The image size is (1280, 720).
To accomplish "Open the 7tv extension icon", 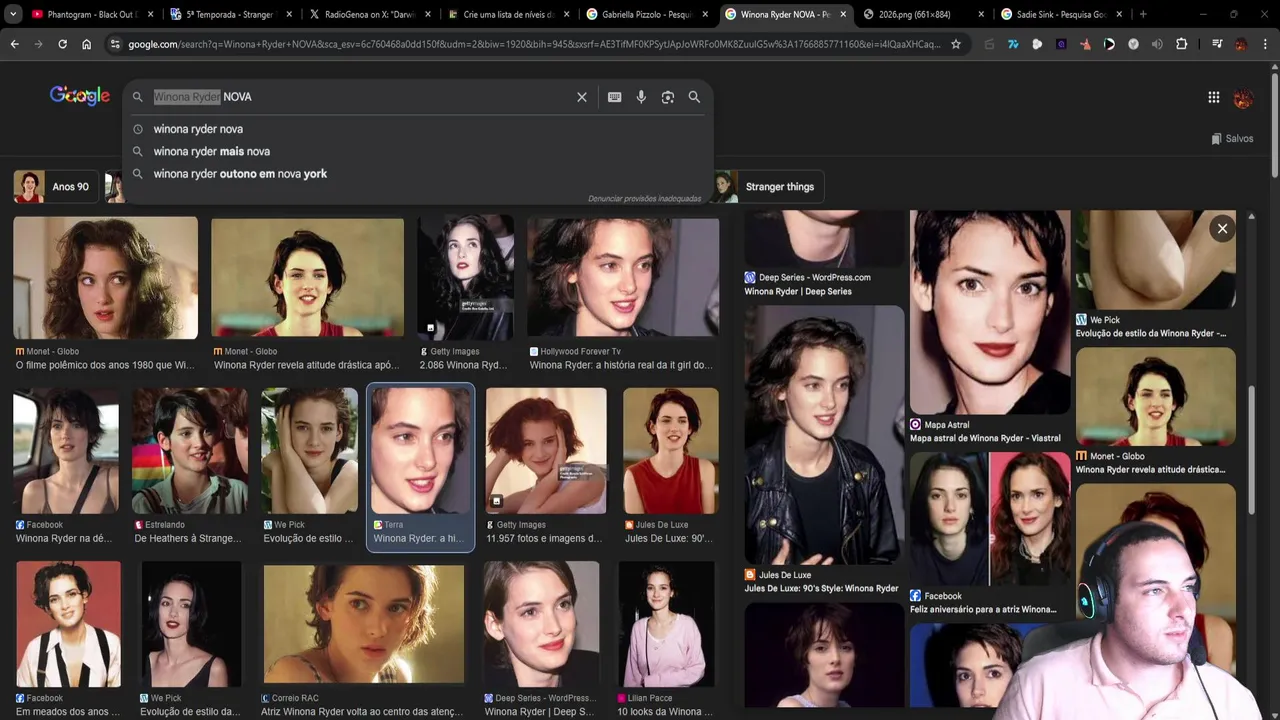I will tap(1013, 44).
